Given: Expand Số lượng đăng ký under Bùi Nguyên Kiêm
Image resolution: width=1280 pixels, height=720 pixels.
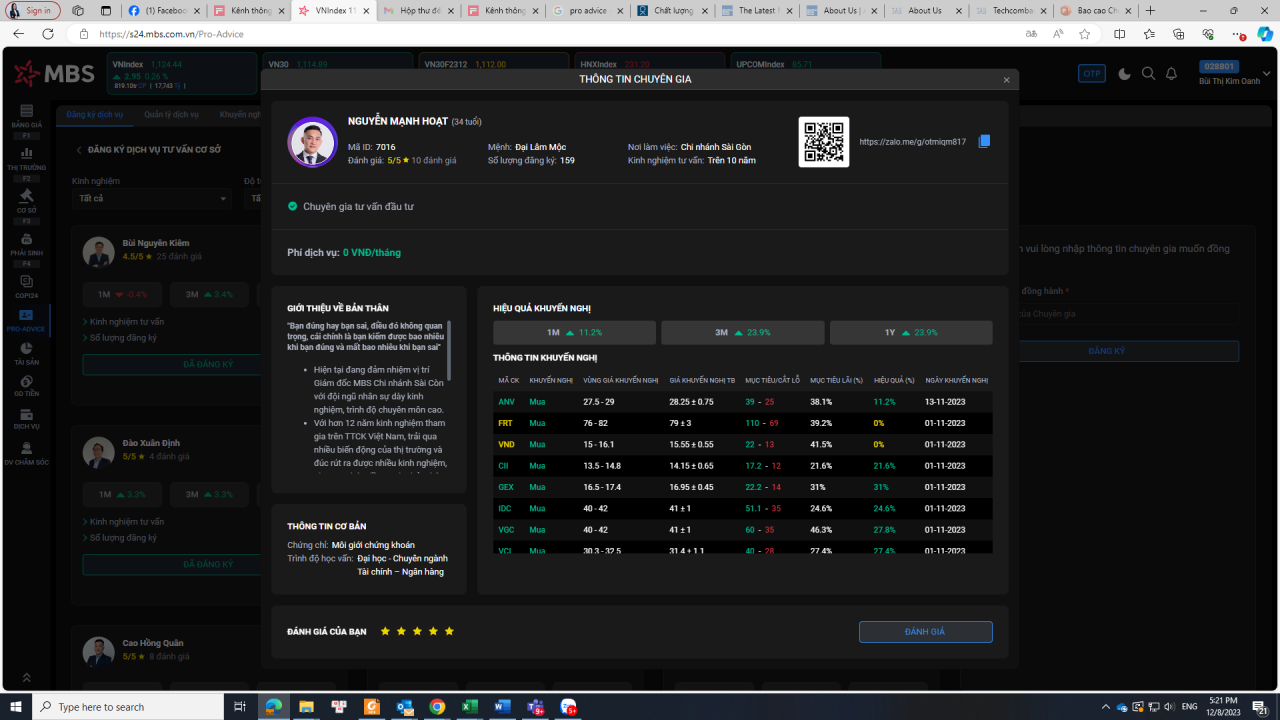Looking at the screenshot, I should pyautogui.click(x=120, y=338).
